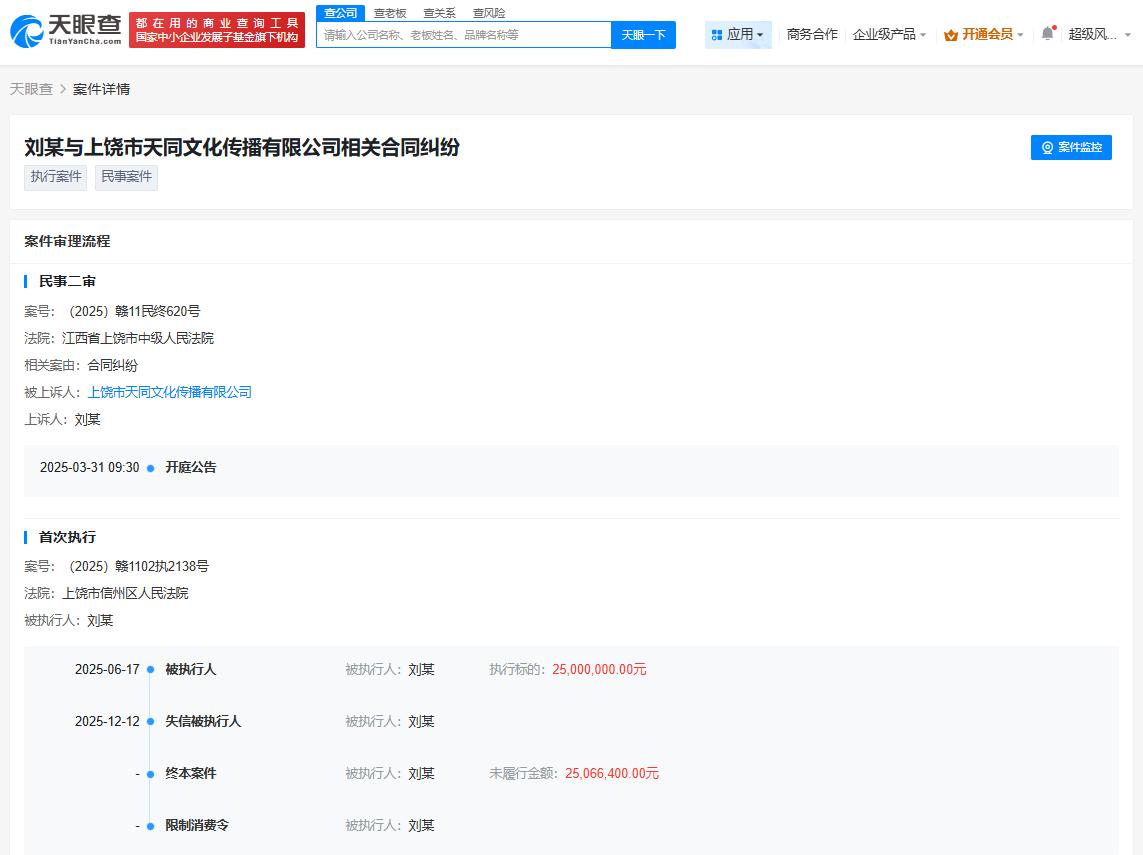Image resolution: width=1143 pixels, height=855 pixels.
Task: Click the notification bell icon
Action: point(1046,32)
